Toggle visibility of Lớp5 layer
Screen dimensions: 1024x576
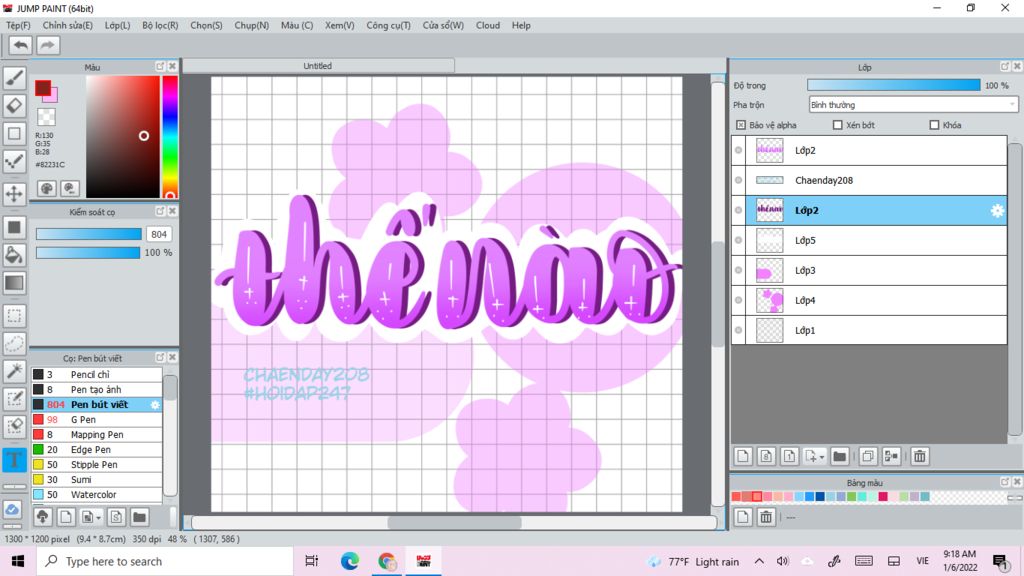pyautogui.click(x=739, y=240)
